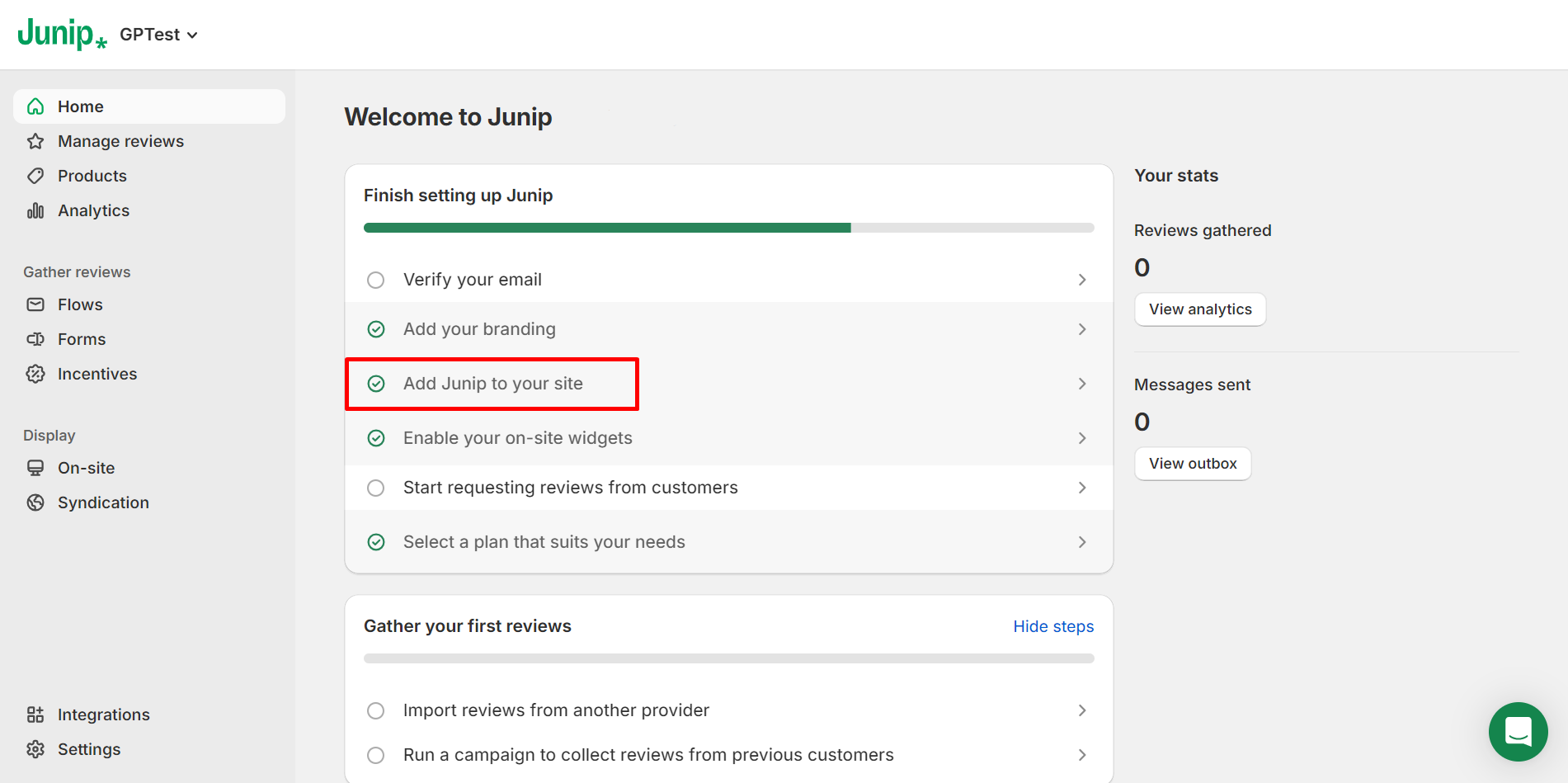This screenshot has height=783, width=1568.
Task: Mark Start requesting reviews from customers complete
Action: tap(375, 487)
